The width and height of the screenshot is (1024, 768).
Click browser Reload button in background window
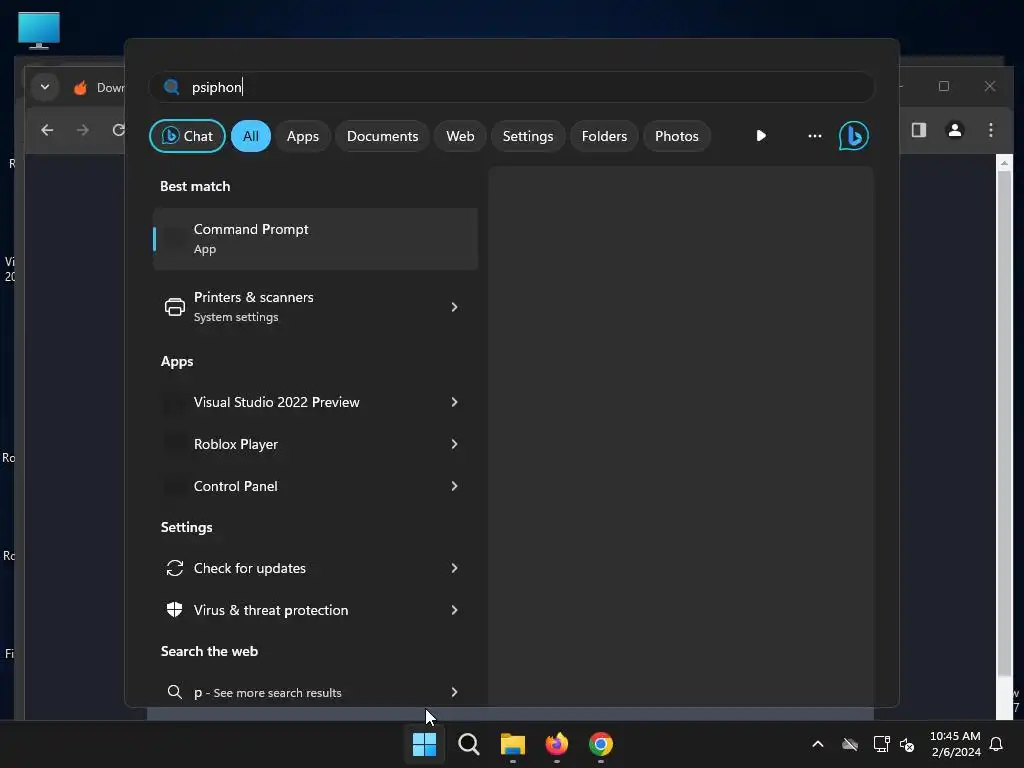coord(118,130)
